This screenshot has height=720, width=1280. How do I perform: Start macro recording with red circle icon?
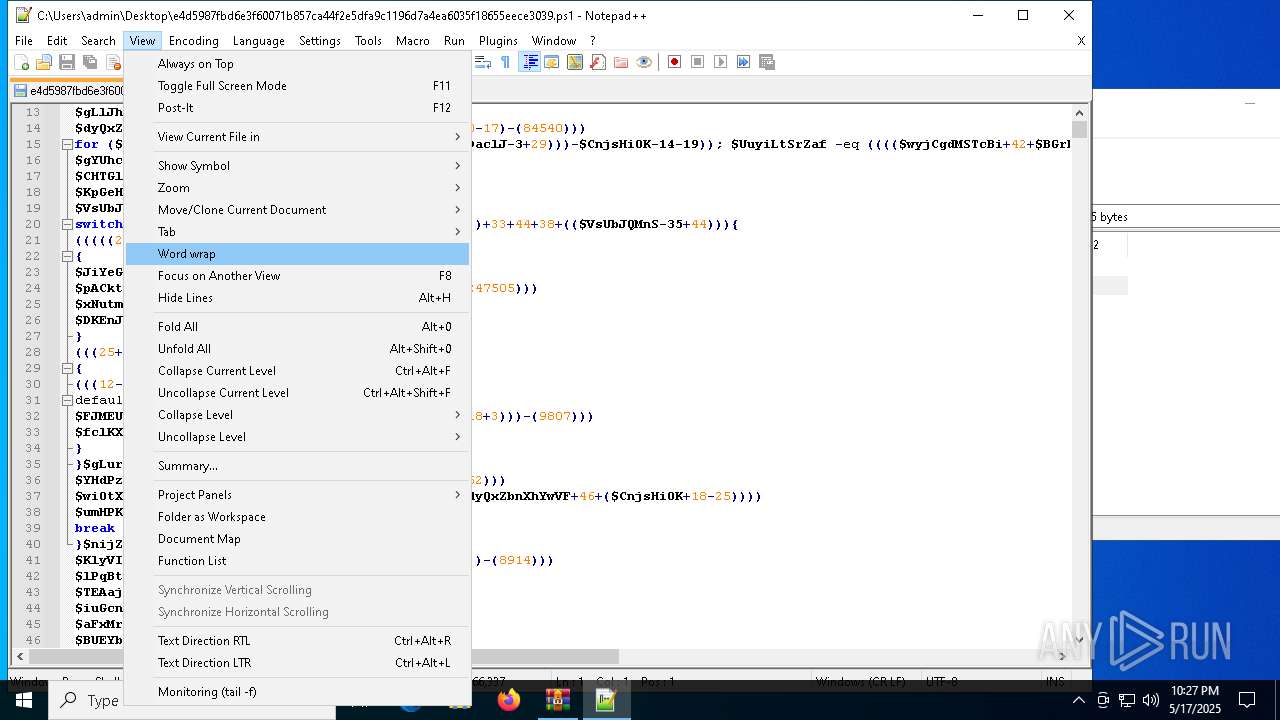pos(674,62)
